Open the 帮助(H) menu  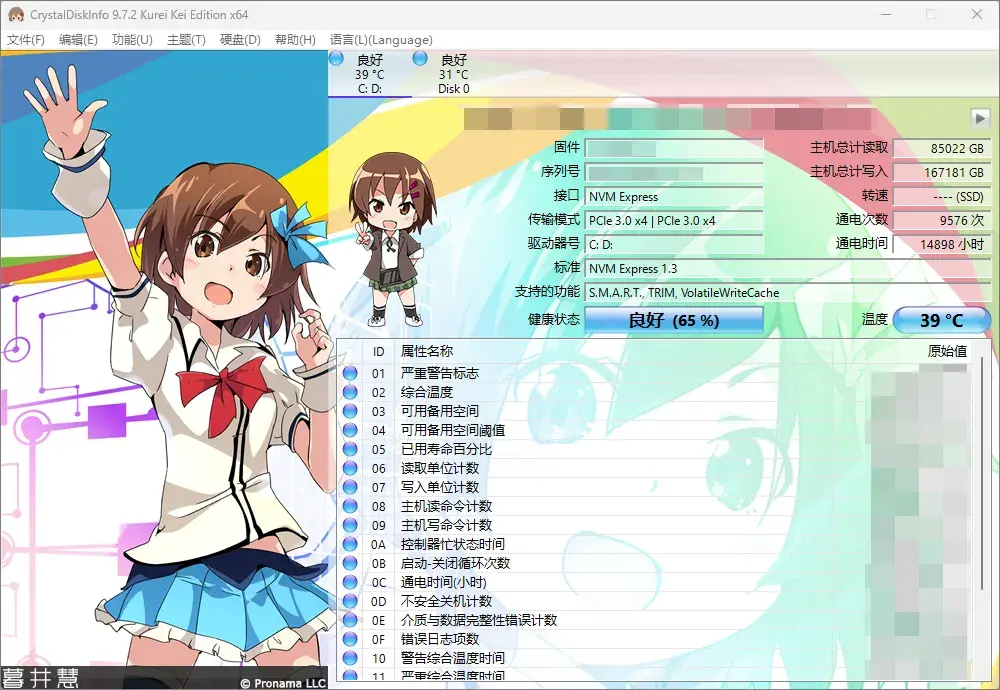point(295,40)
